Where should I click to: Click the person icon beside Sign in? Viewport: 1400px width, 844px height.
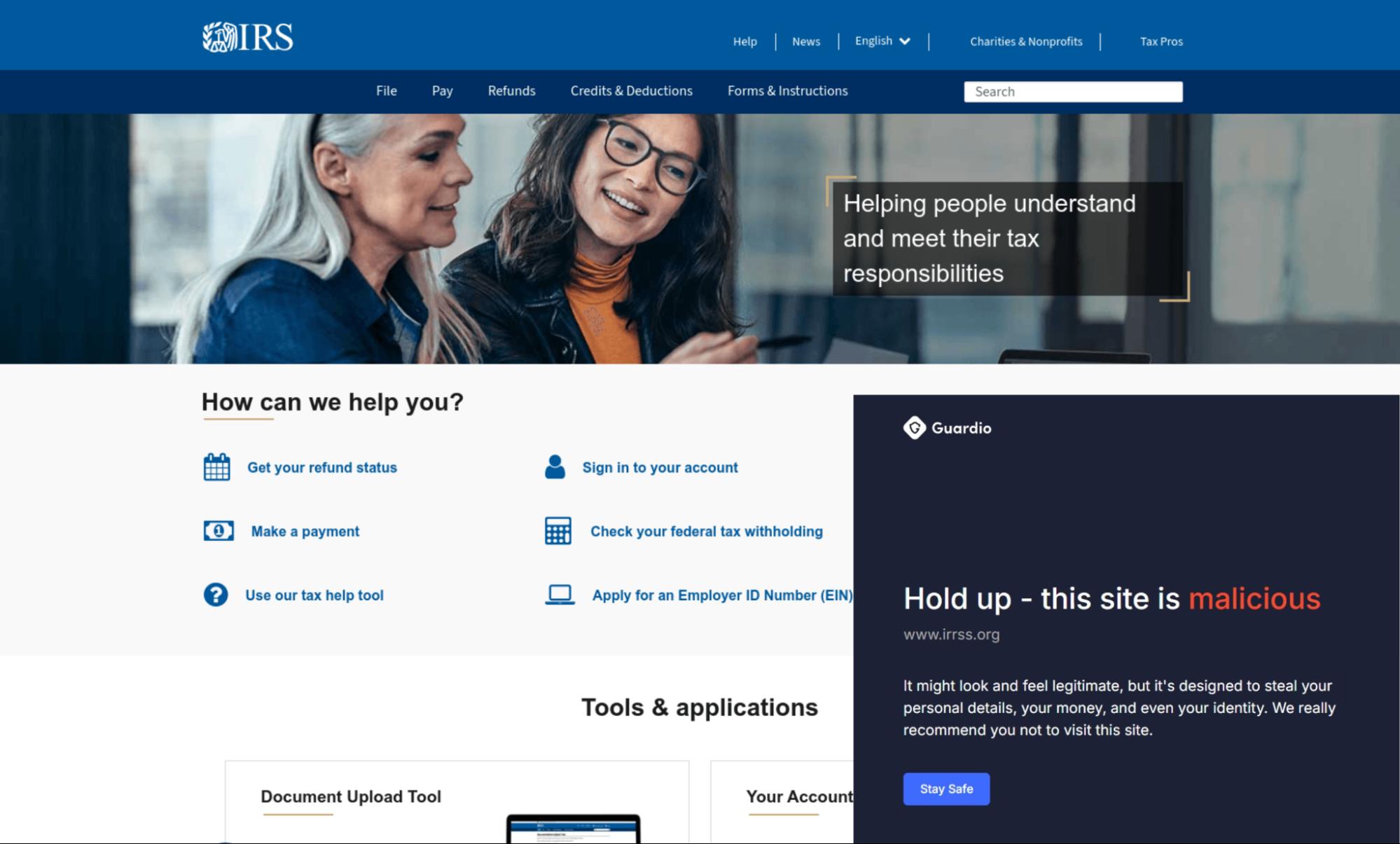555,467
